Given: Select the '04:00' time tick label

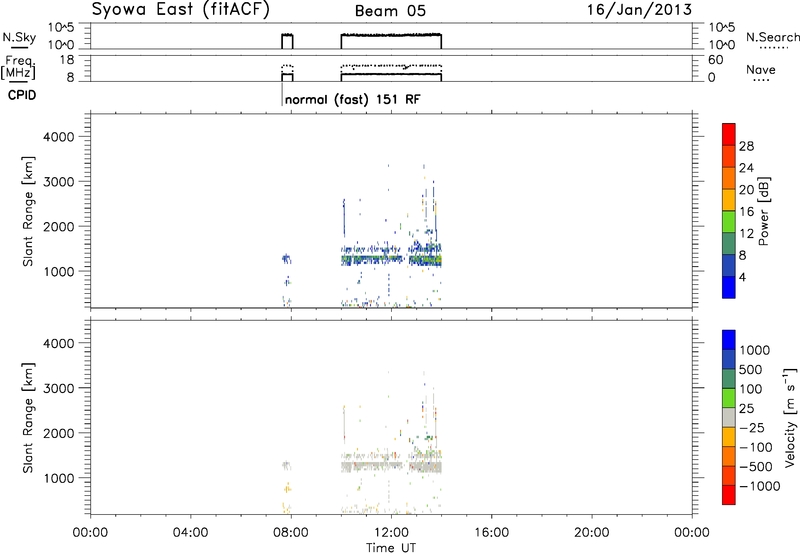Looking at the screenshot, I should pos(190,533).
